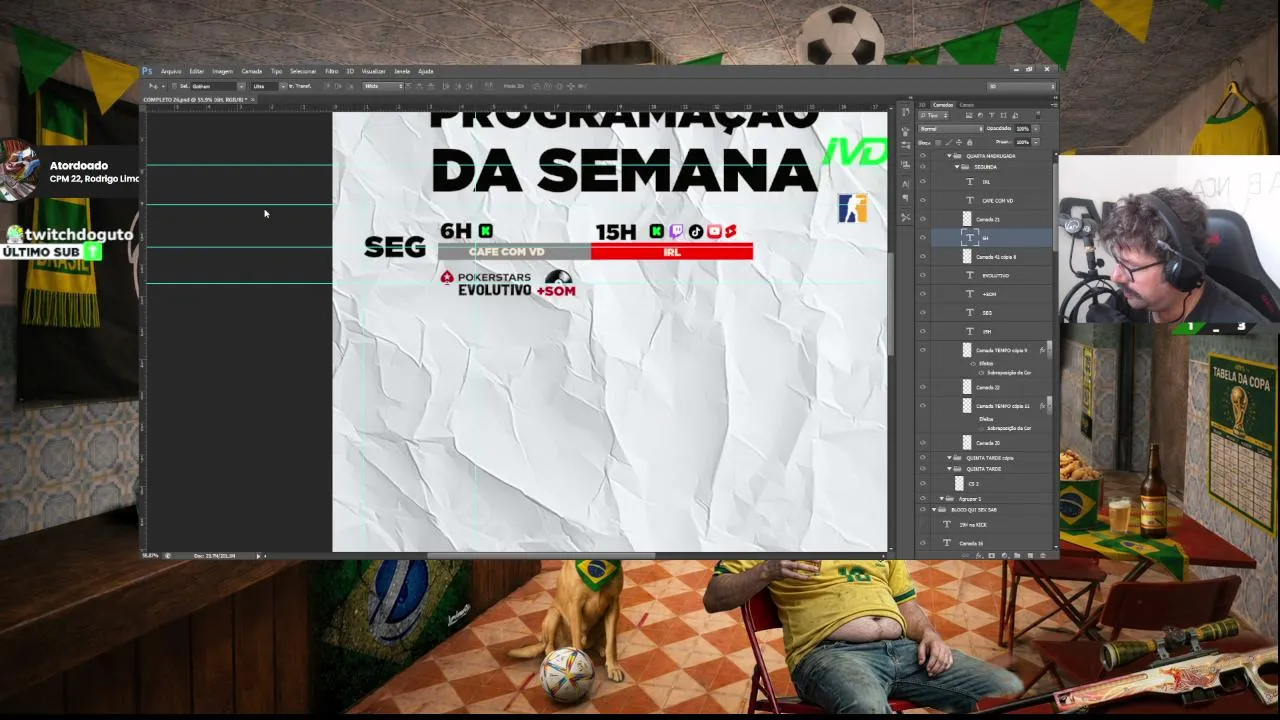Enable the adjustment layer filter icon
The height and width of the screenshot is (720, 1280).
pos(980,116)
